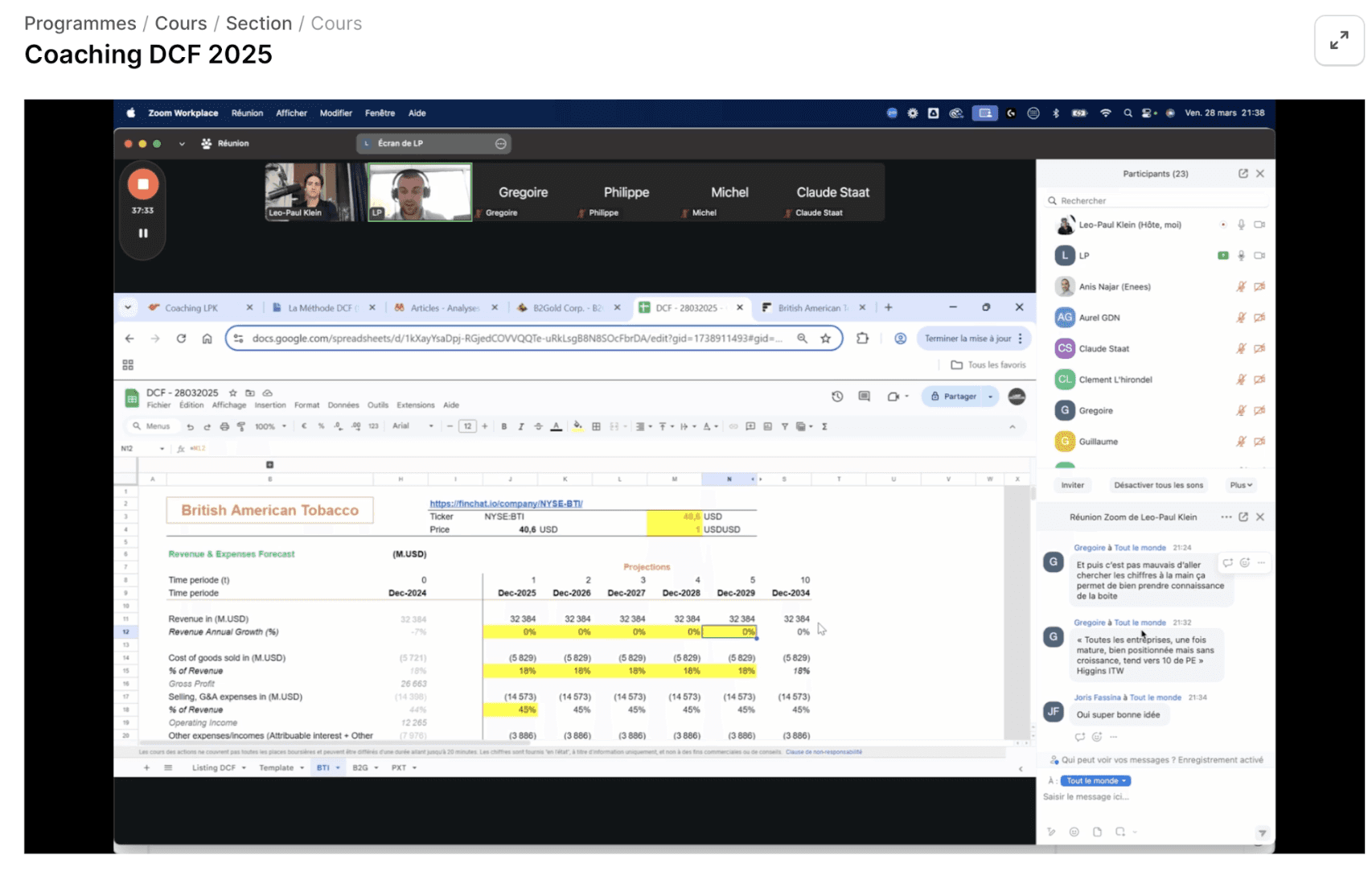
Task: Open the BTI sheet tab dropdown arrow
Action: pos(338,768)
